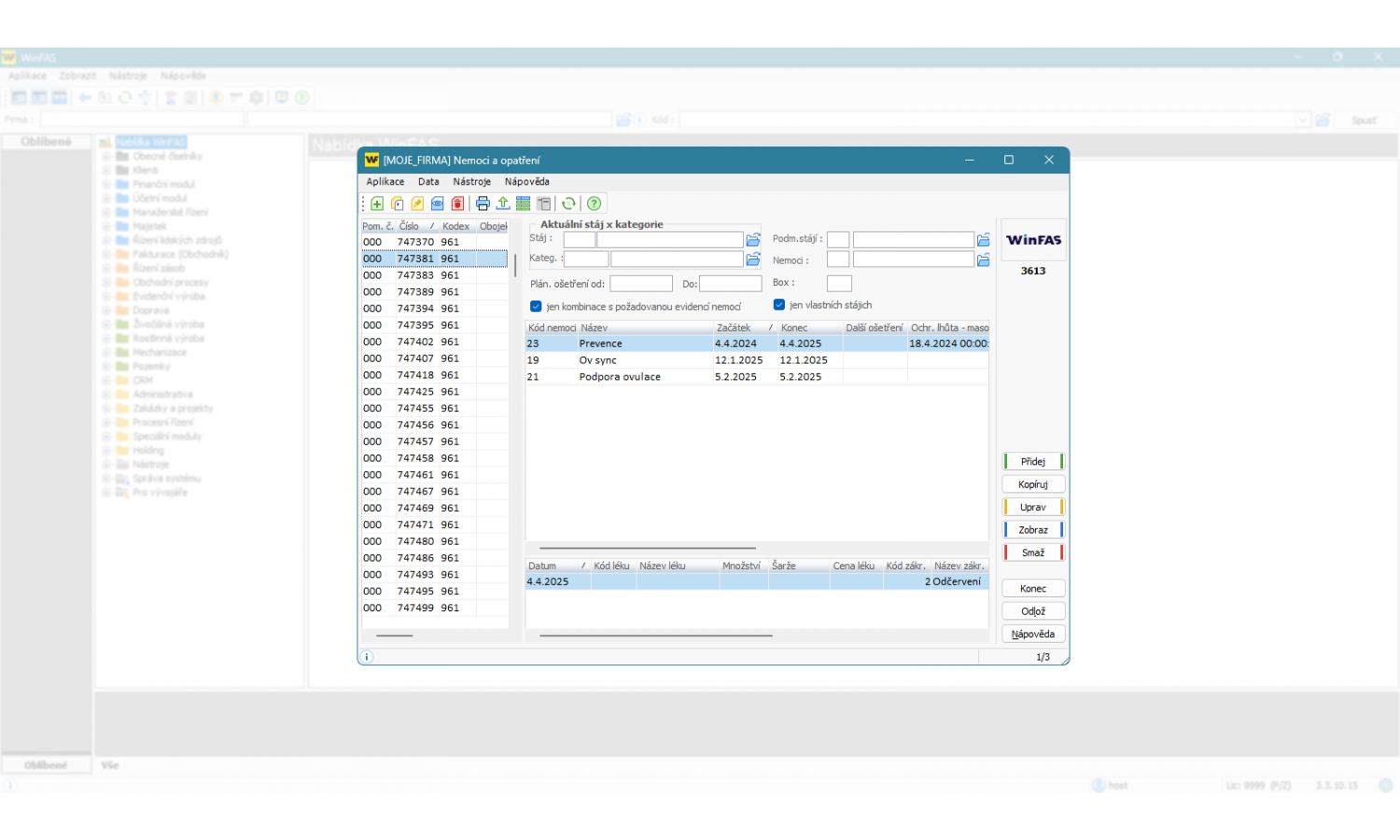Click the pencil edit record toolbar icon
The height and width of the screenshot is (840, 1400).
tap(417, 203)
